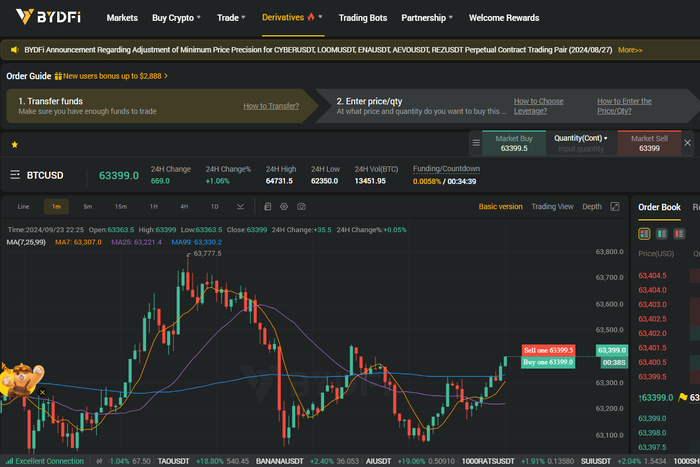Click Market Buy 63399.5 button
This screenshot has height=467, width=700.
click(x=514, y=143)
